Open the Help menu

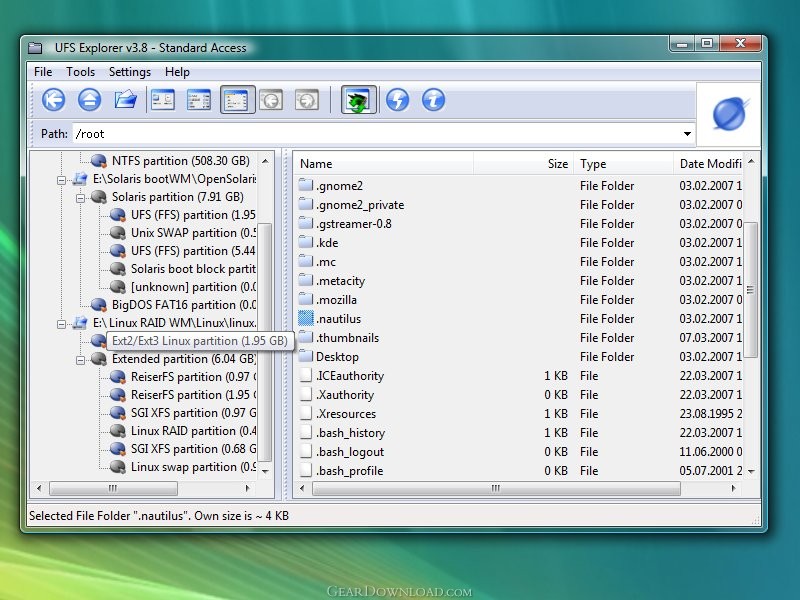click(177, 72)
